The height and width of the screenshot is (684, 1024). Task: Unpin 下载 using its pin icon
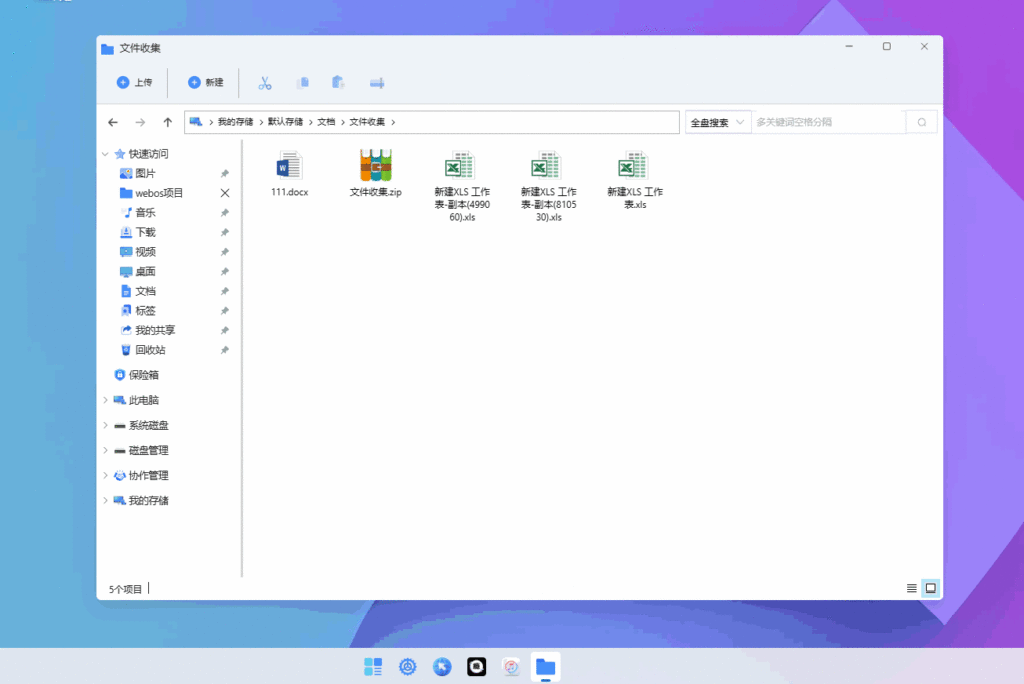[225, 233]
